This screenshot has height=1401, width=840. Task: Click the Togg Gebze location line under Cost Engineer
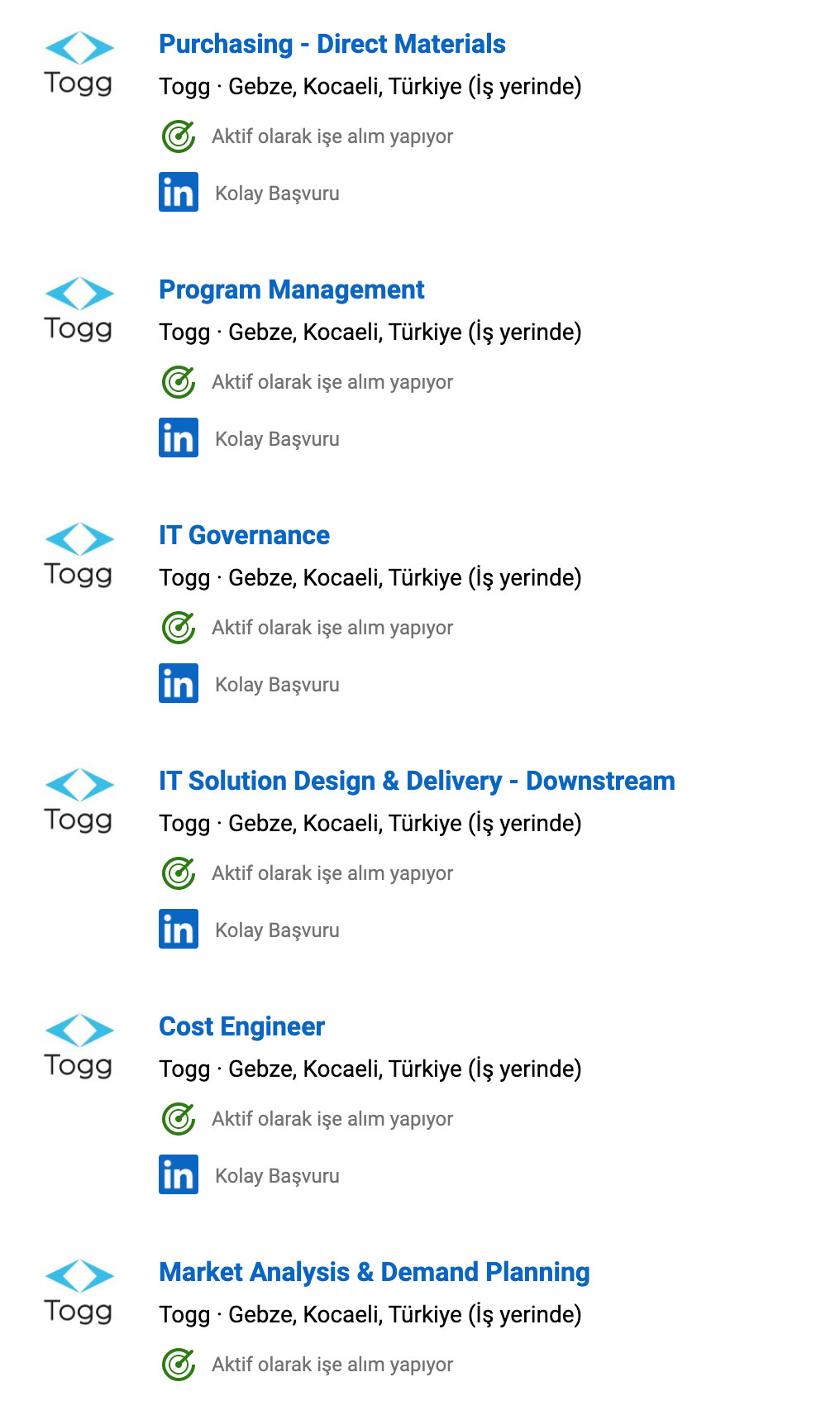click(x=370, y=1069)
